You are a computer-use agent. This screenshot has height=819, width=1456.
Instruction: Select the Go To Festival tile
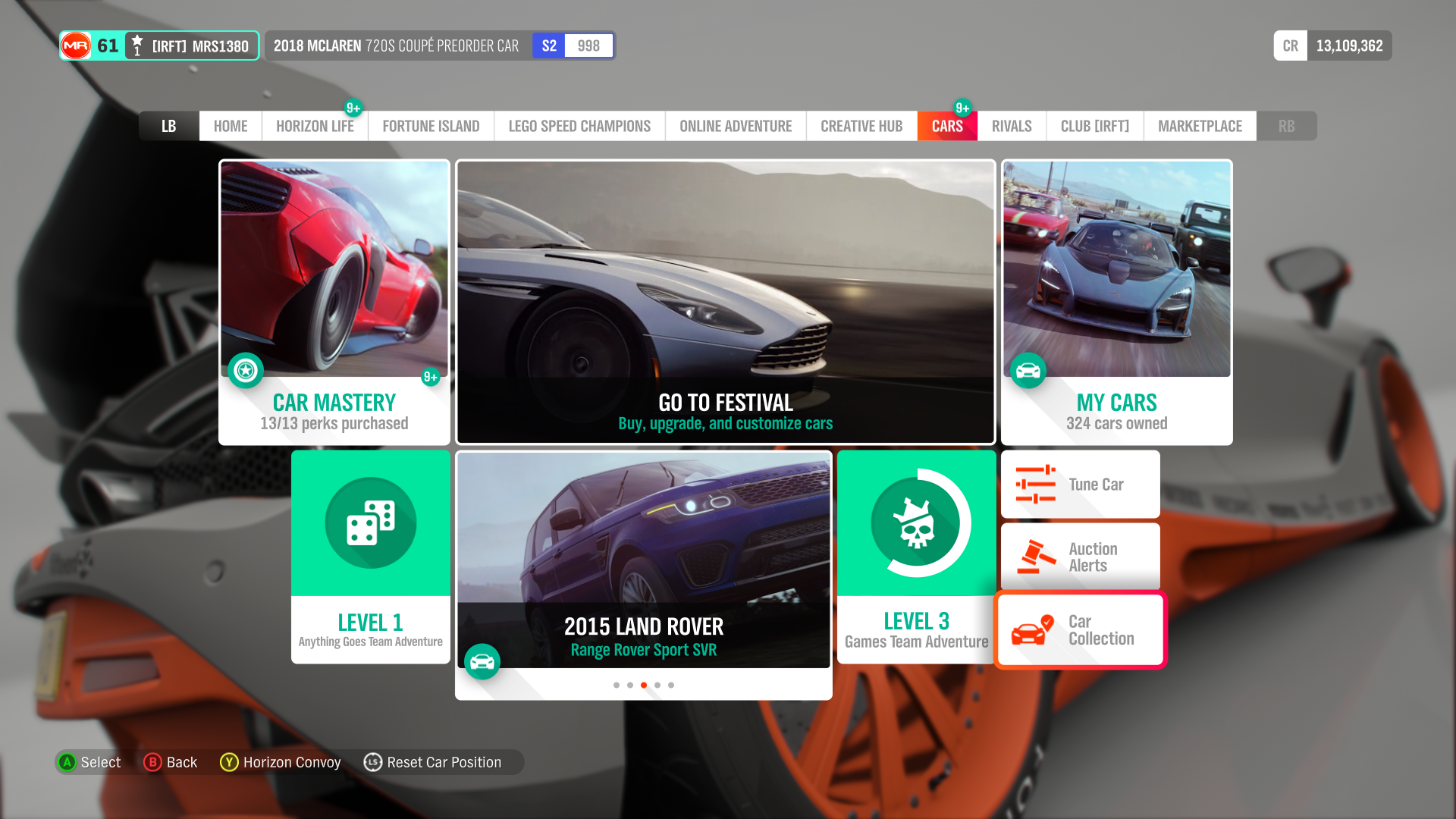click(726, 302)
